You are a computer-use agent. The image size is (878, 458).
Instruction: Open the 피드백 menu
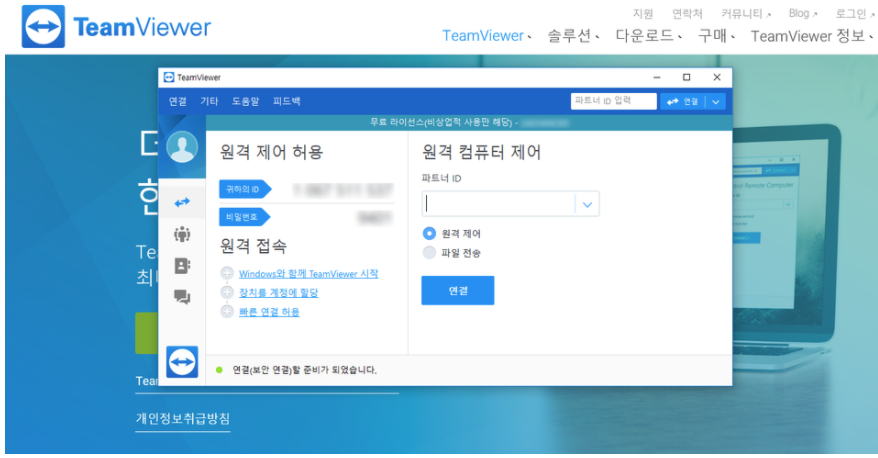coord(287,101)
